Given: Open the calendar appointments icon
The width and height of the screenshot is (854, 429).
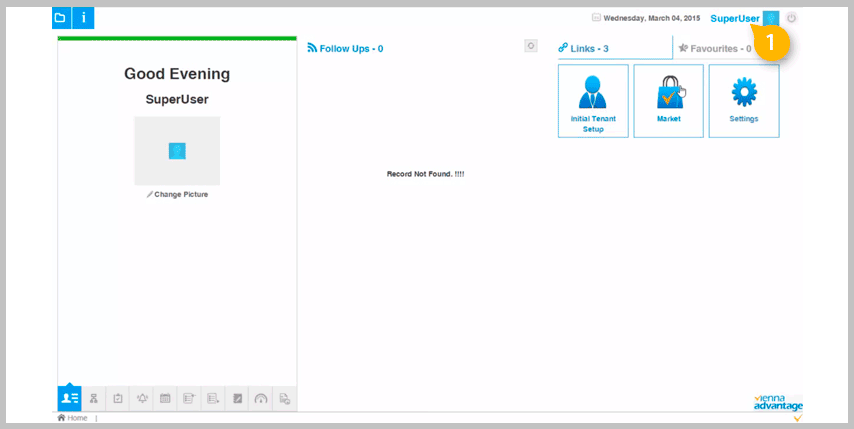Looking at the screenshot, I should point(165,399).
